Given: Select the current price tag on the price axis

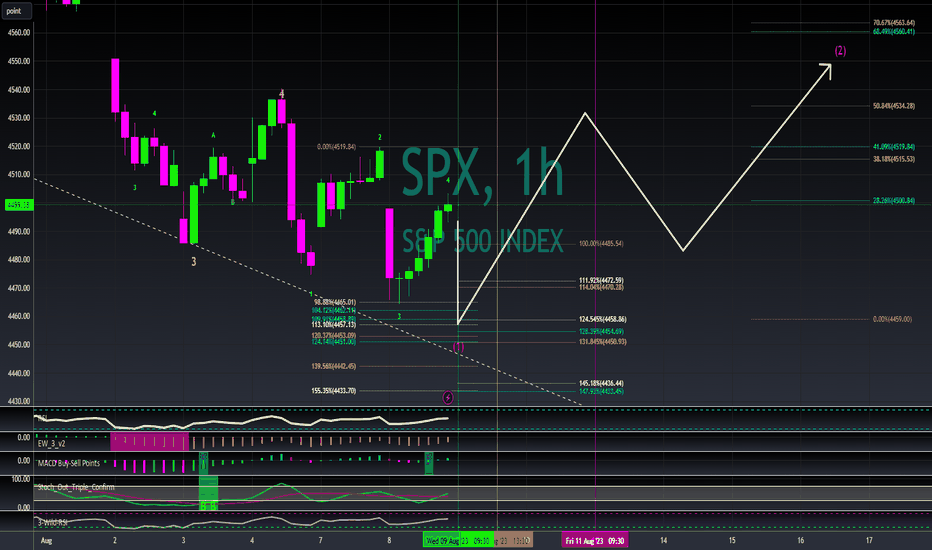Looking at the screenshot, I should pyautogui.click(x=19, y=205).
